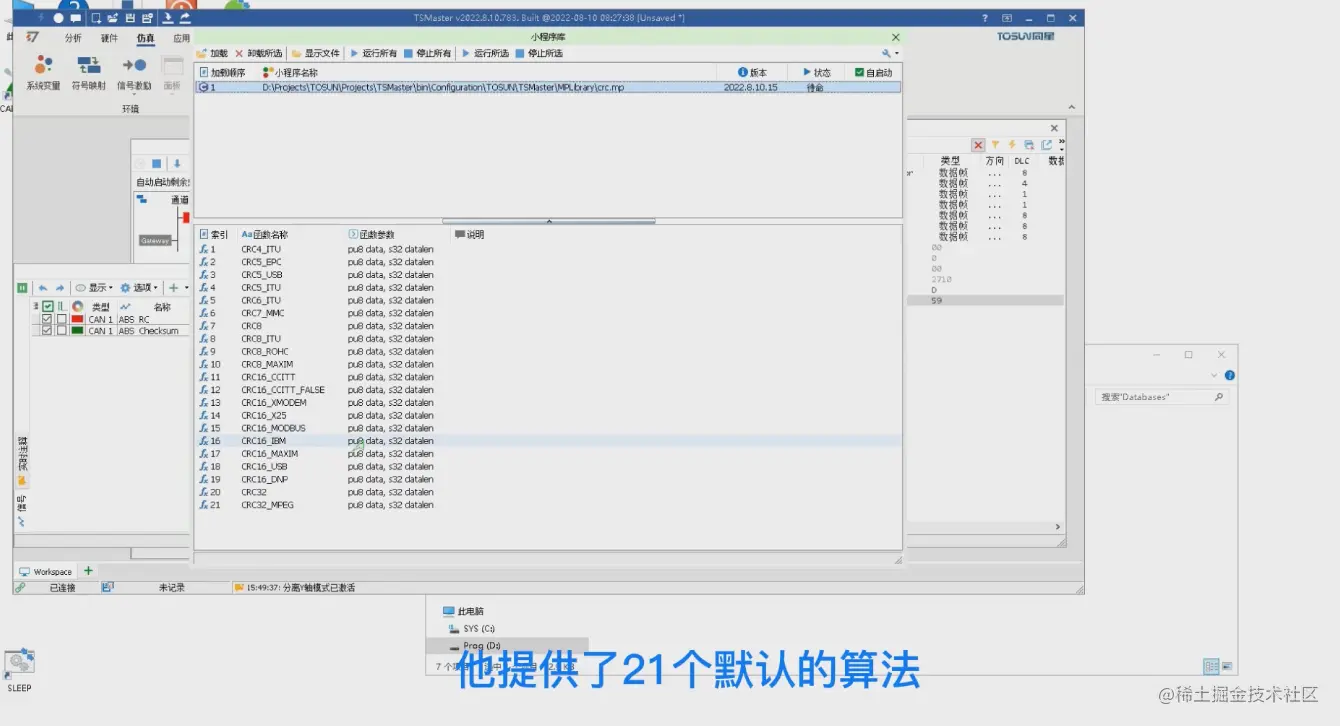Open the 选项 options dropdown
The image size is (1340, 726).
click(x=141, y=288)
